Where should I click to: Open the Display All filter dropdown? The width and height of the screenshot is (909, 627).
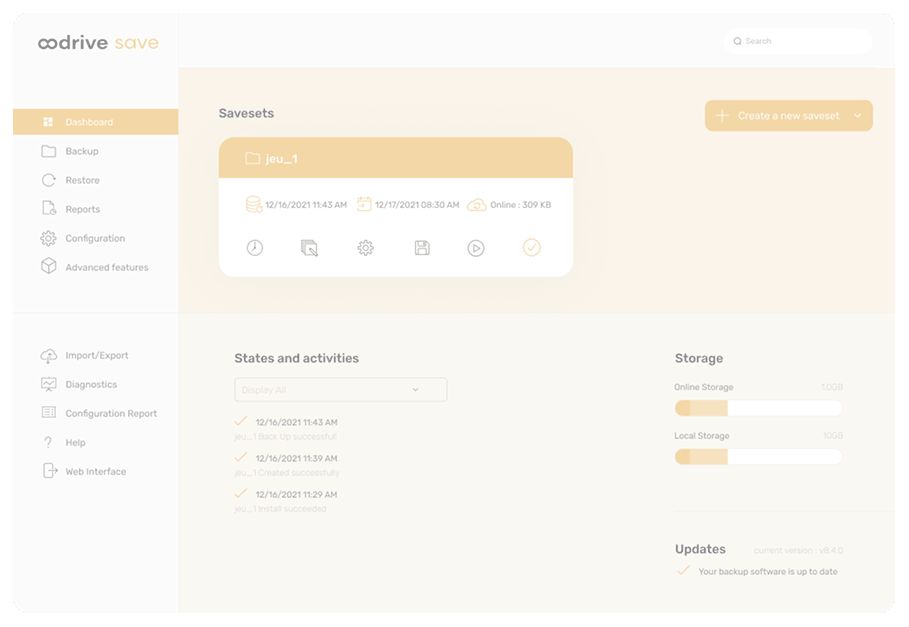pos(340,390)
